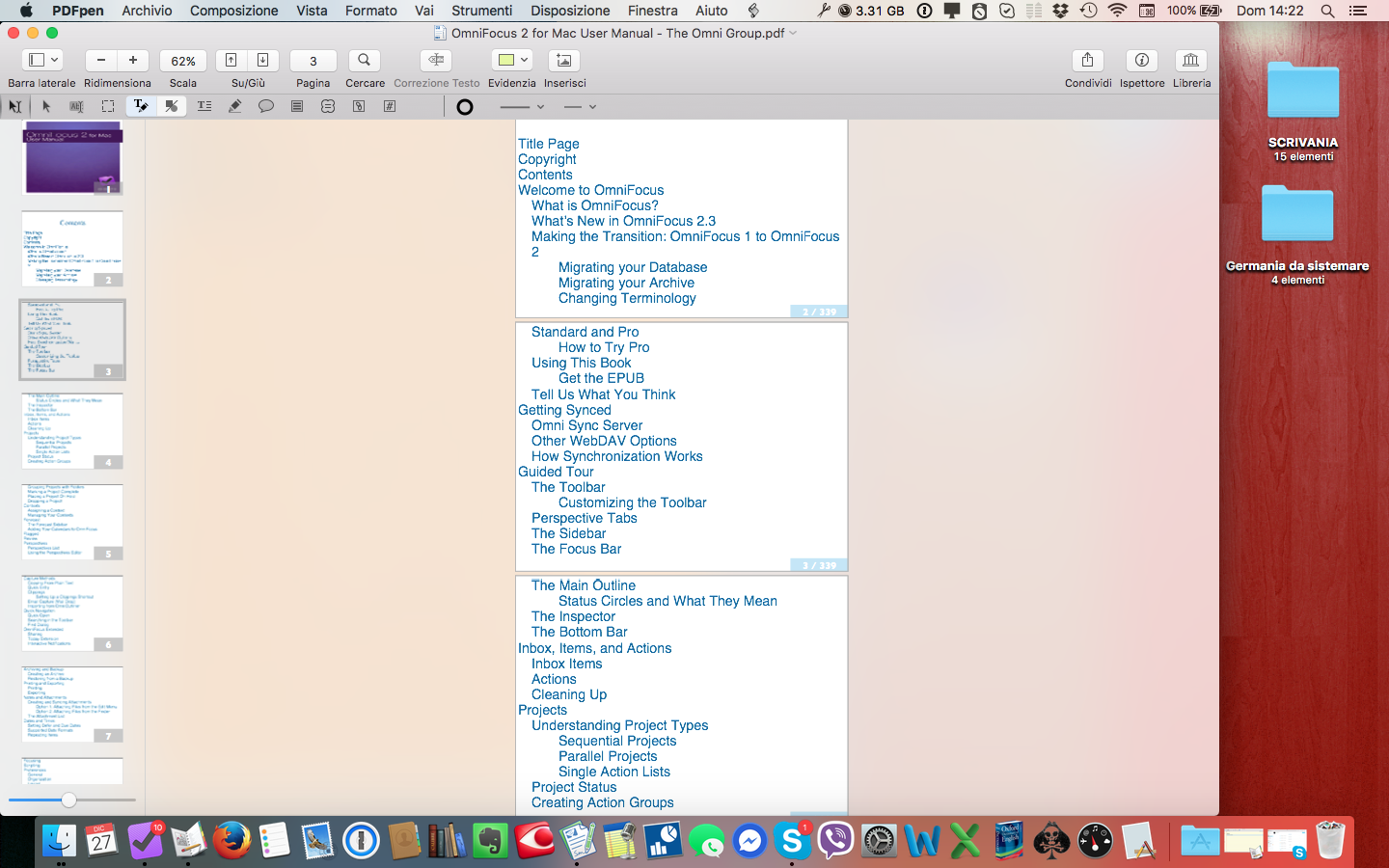The width and height of the screenshot is (1389, 868).
Task: Open the sidebar view dropdown
Action: click(x=41, y=60)
